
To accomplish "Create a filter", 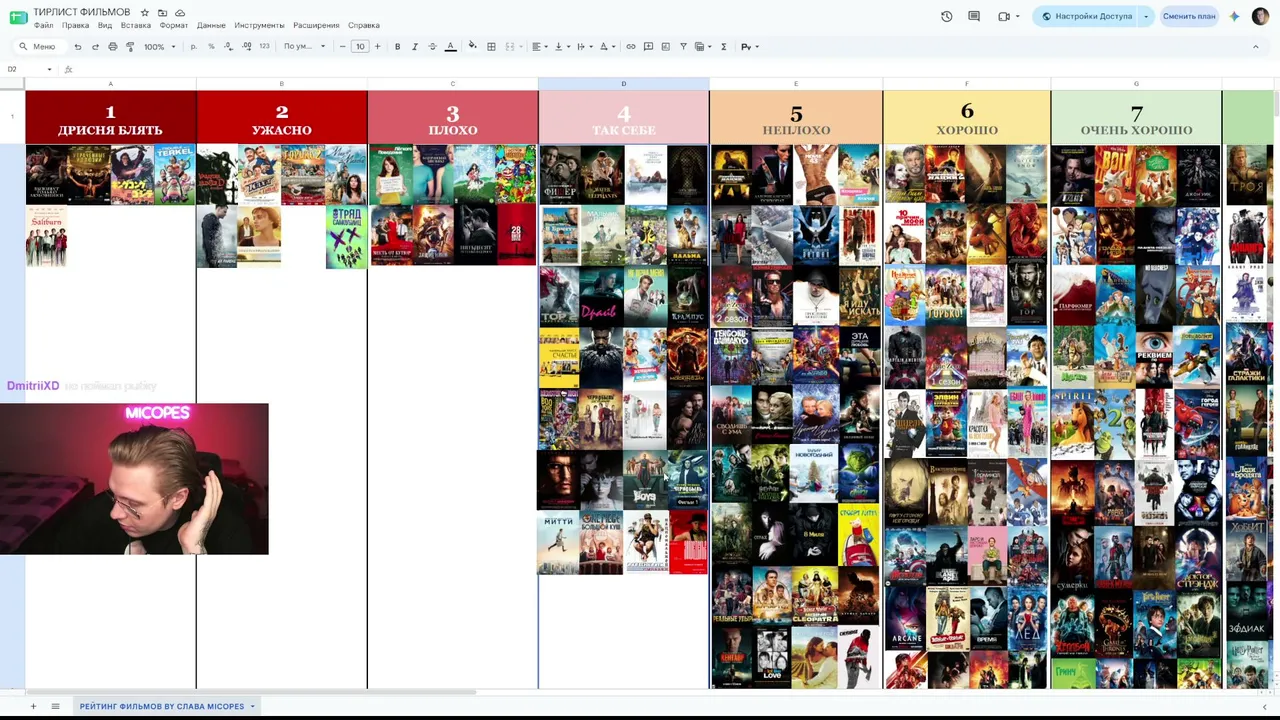I will click(x=683, y=47).
